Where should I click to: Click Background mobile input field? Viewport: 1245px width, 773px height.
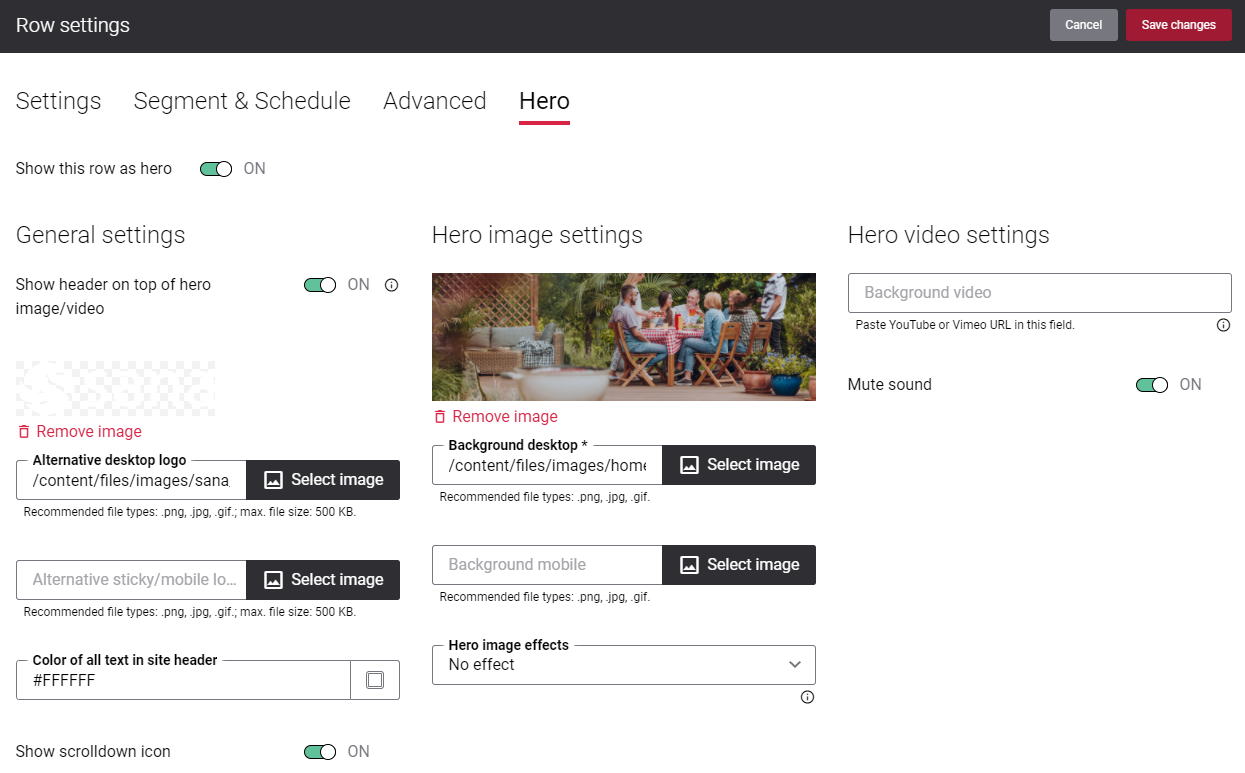(x=547, y=565)
